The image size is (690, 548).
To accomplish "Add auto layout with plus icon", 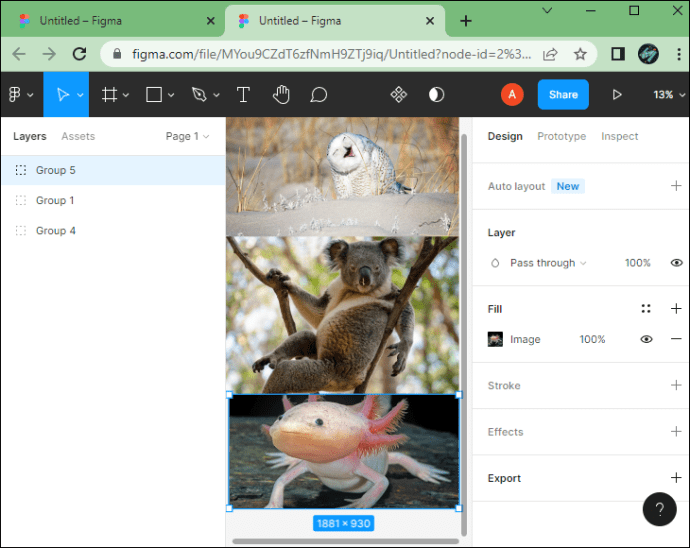I will (676, 186).
